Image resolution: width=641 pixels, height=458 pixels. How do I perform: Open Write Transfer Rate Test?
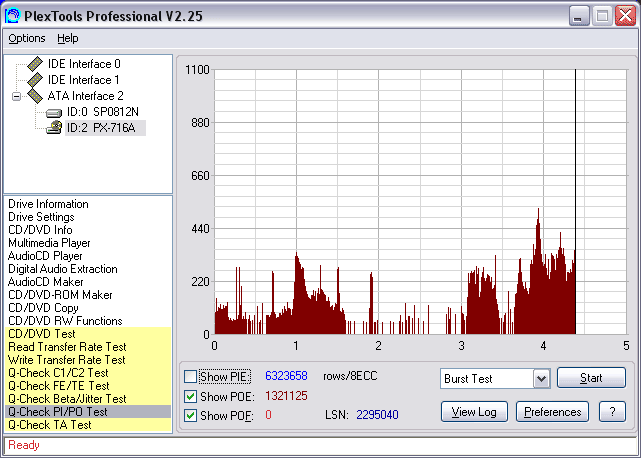coord(88,360)
